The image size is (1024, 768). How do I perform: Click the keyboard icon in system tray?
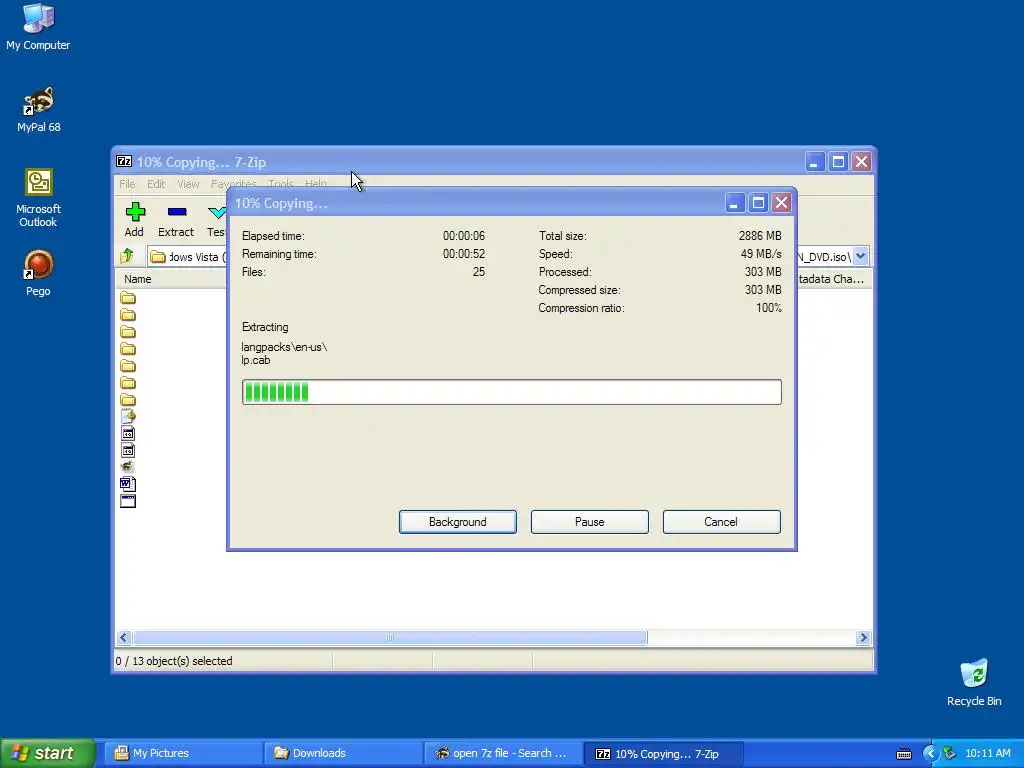pos(904,754)
